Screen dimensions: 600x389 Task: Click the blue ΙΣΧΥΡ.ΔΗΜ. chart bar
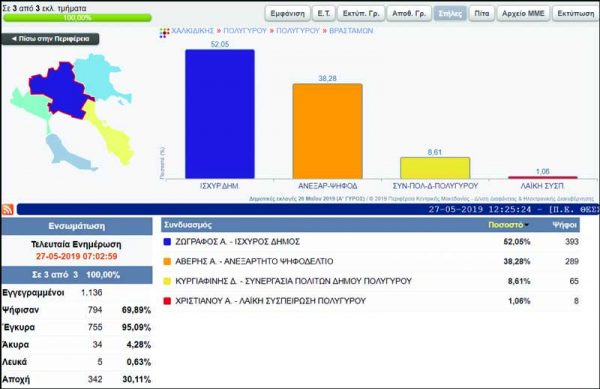click(x=220, y=114)
